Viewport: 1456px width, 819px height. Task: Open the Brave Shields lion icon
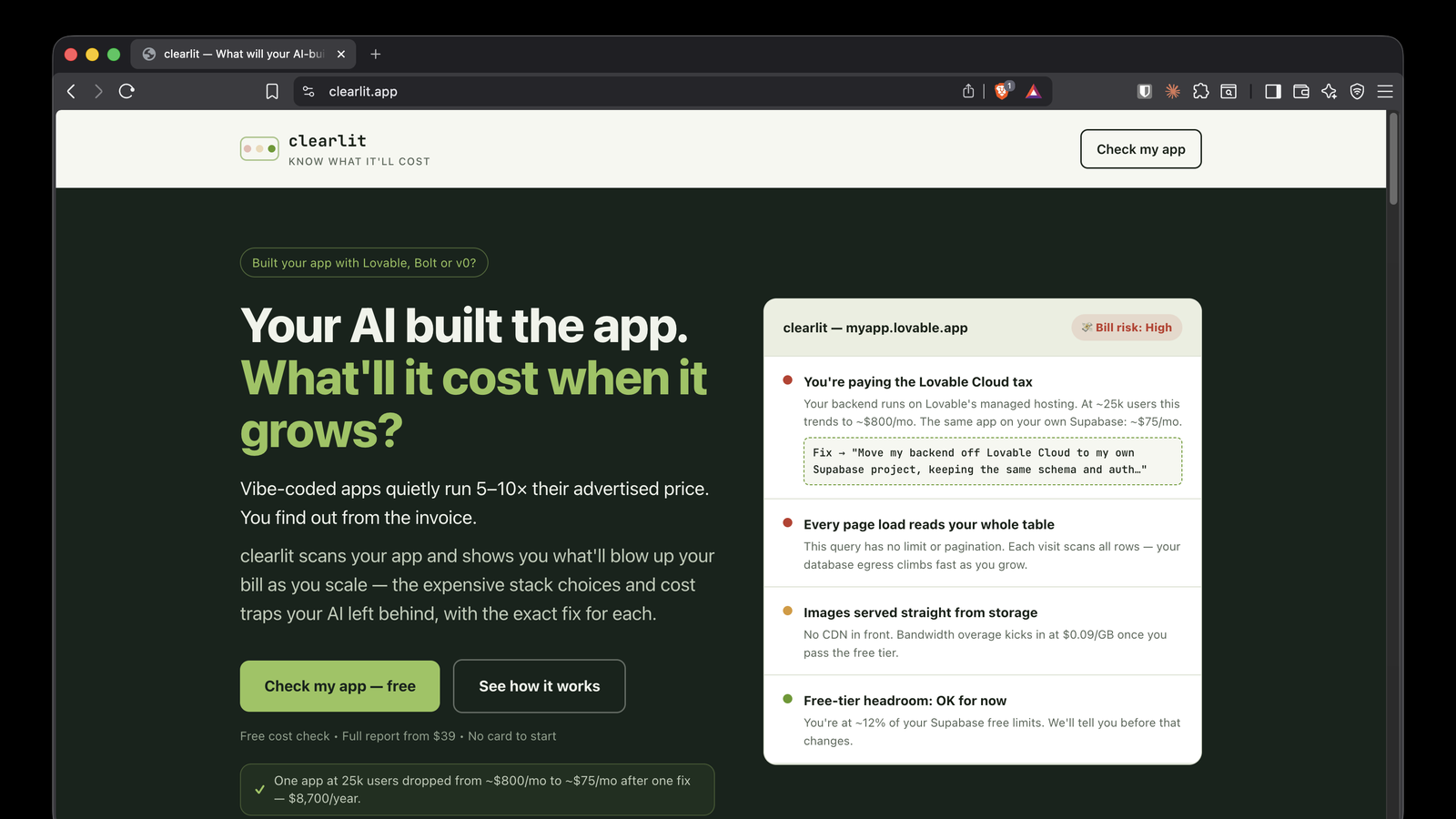[1003, 91]
